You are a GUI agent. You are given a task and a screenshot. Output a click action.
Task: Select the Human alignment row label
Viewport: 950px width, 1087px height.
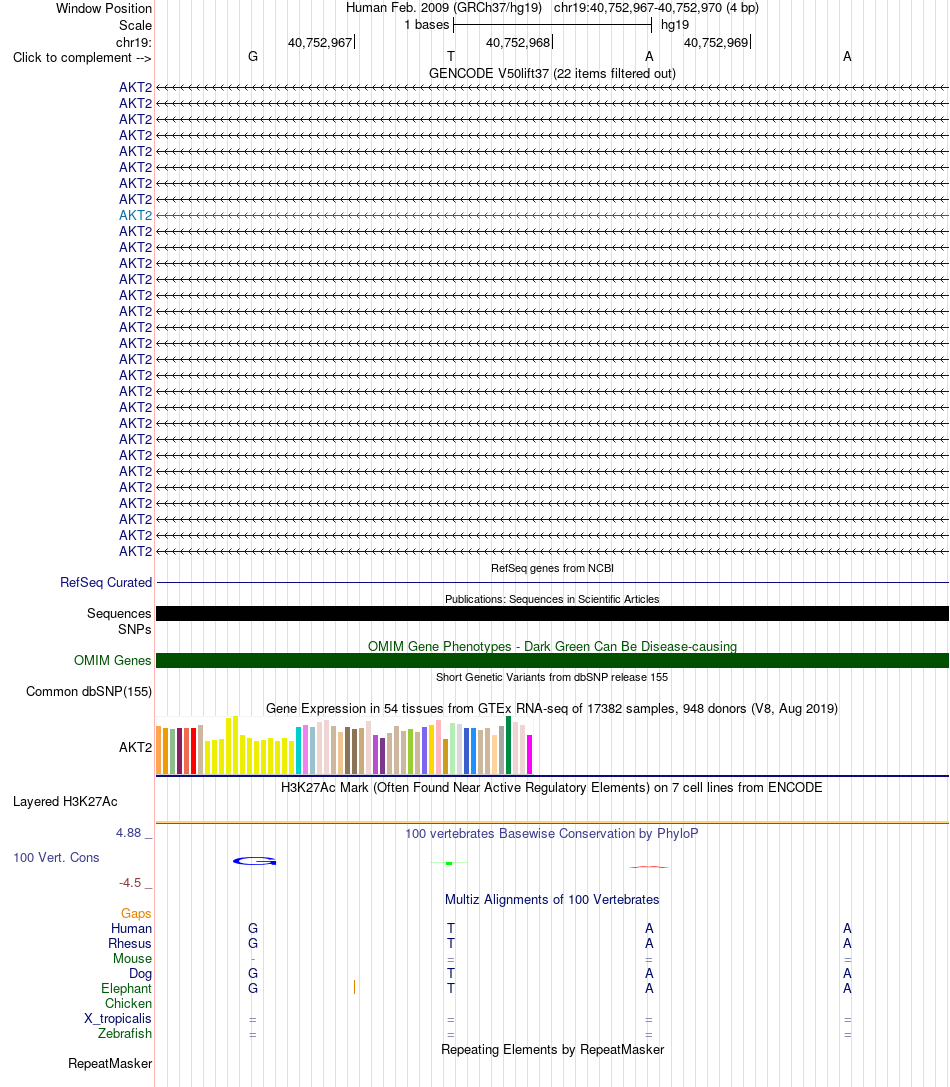(x=131, y=929)
